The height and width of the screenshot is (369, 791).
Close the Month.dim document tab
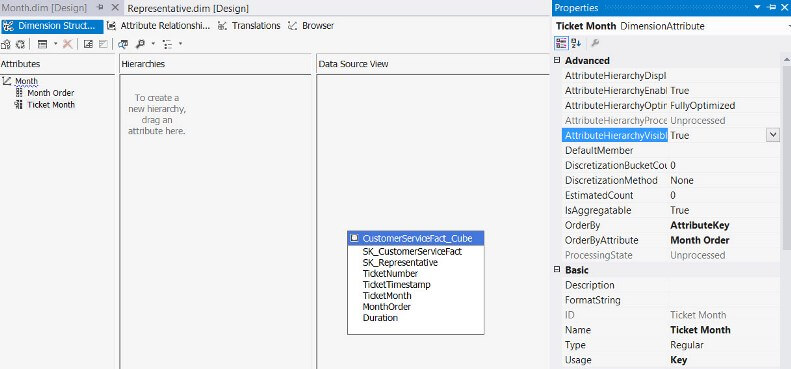[115, 8]
